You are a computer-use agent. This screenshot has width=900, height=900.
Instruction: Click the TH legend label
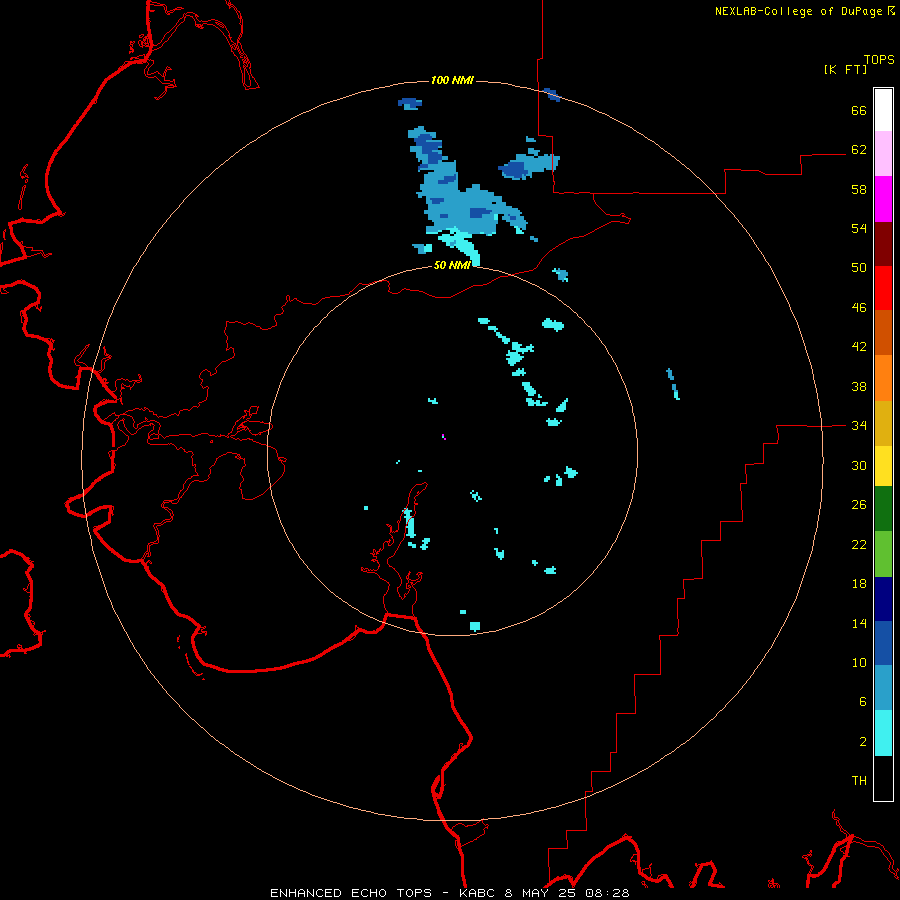click(859, 781)
